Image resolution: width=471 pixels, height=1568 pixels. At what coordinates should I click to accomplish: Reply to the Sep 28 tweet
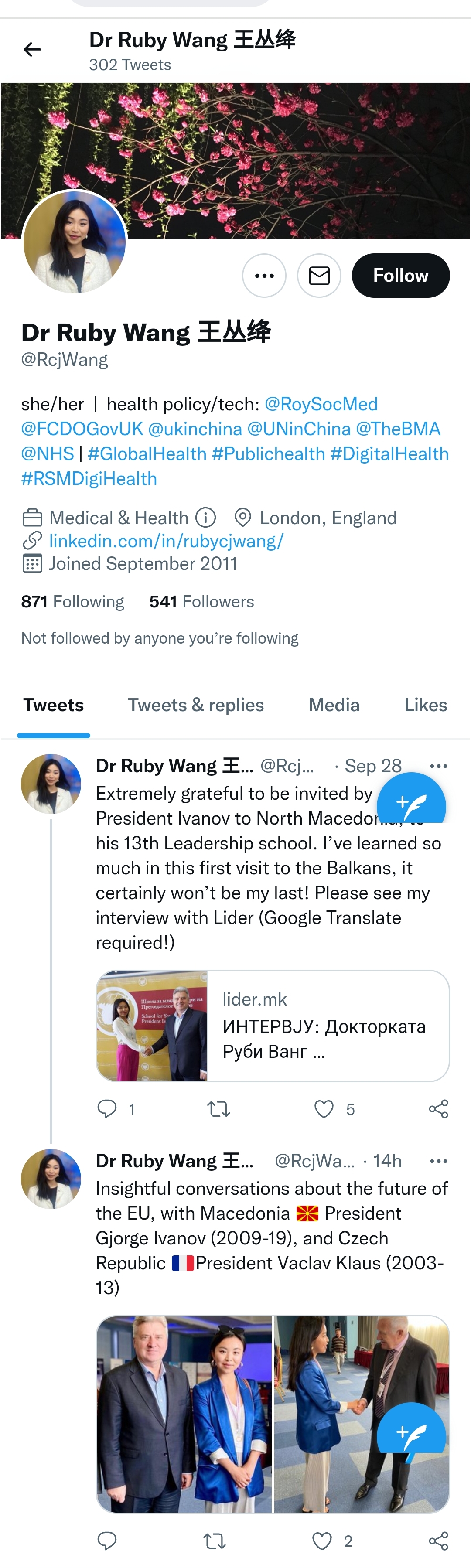(x=107, y=1109)
